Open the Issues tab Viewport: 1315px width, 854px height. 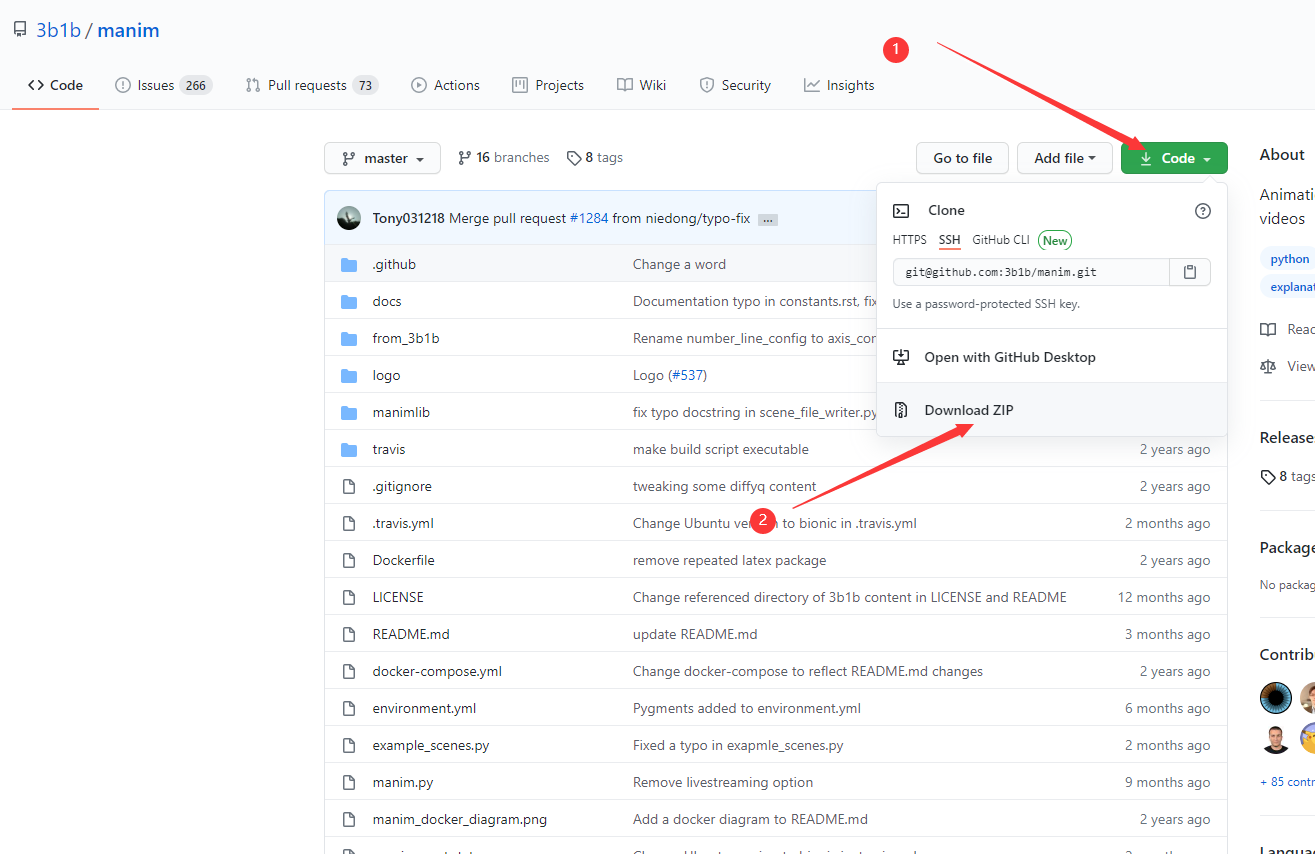tap(163, 85)
